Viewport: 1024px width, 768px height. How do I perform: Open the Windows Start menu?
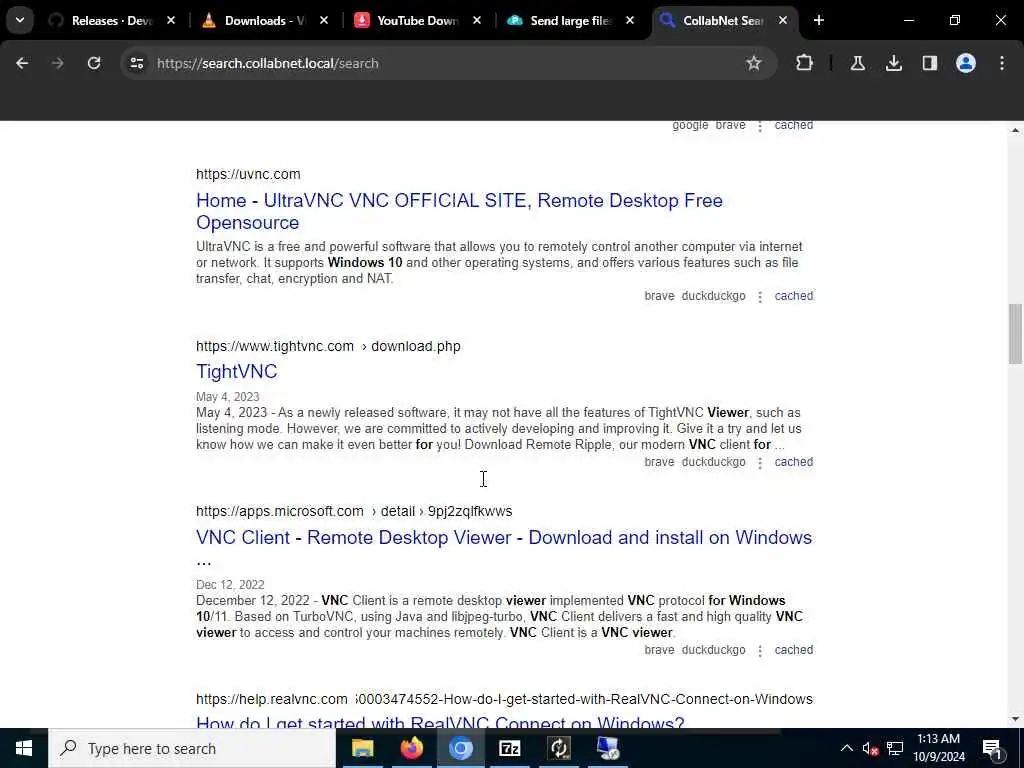pos(24,748)
